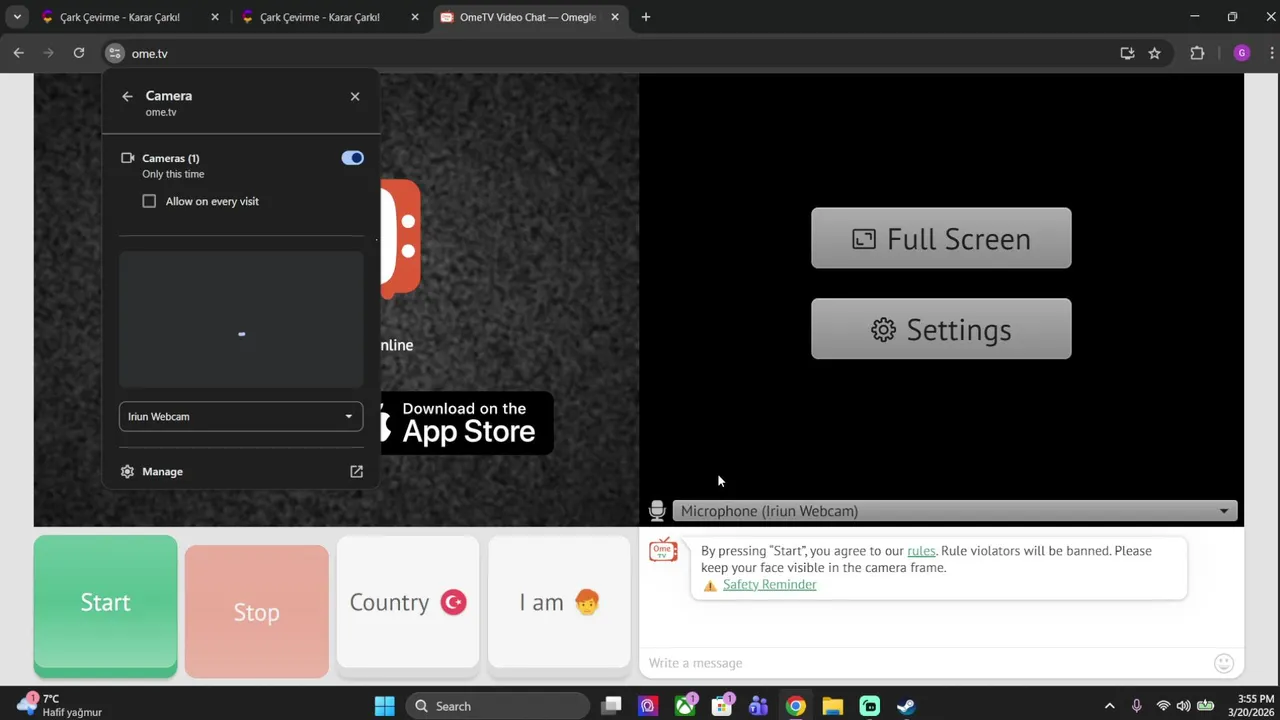This screenshot has height=720, width=1280.
Task: Close the OmeTV Video Chat tab
Action: tap(615, 17)
